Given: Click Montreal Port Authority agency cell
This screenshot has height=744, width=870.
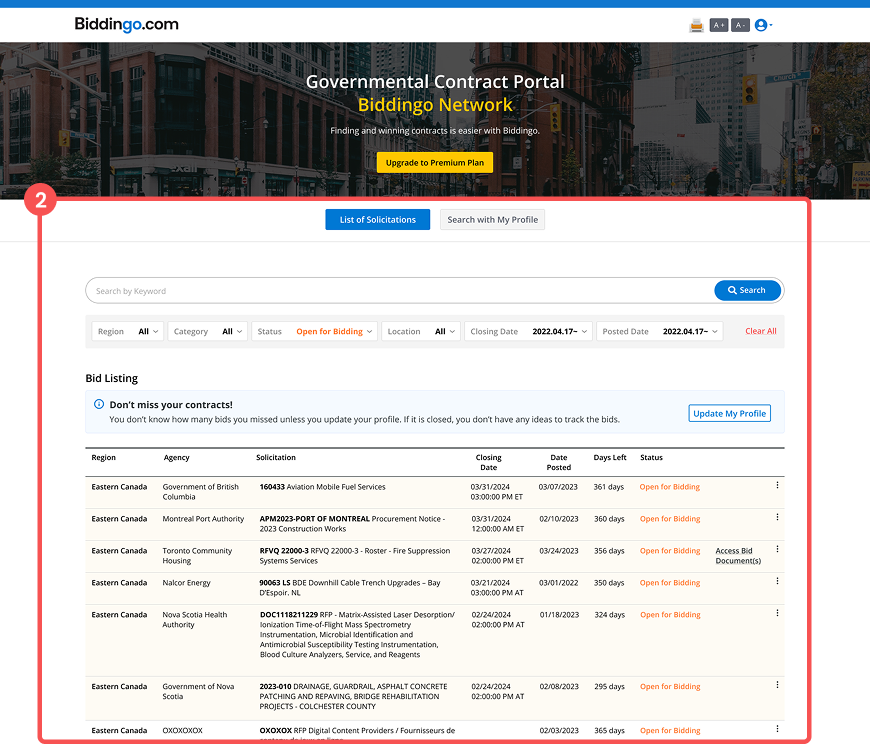Looking at the screenshot, I should pos(203,519).
